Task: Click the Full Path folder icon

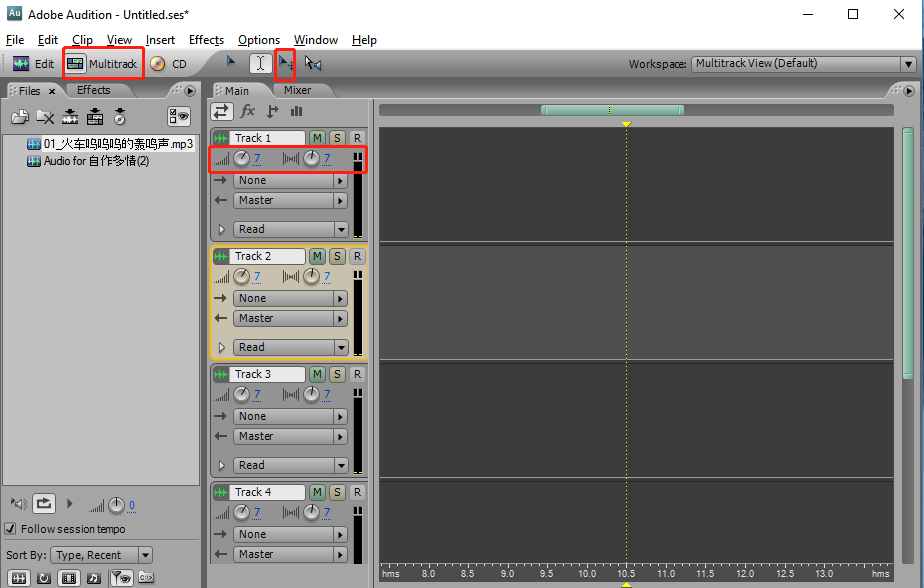Action: (146, 577)
